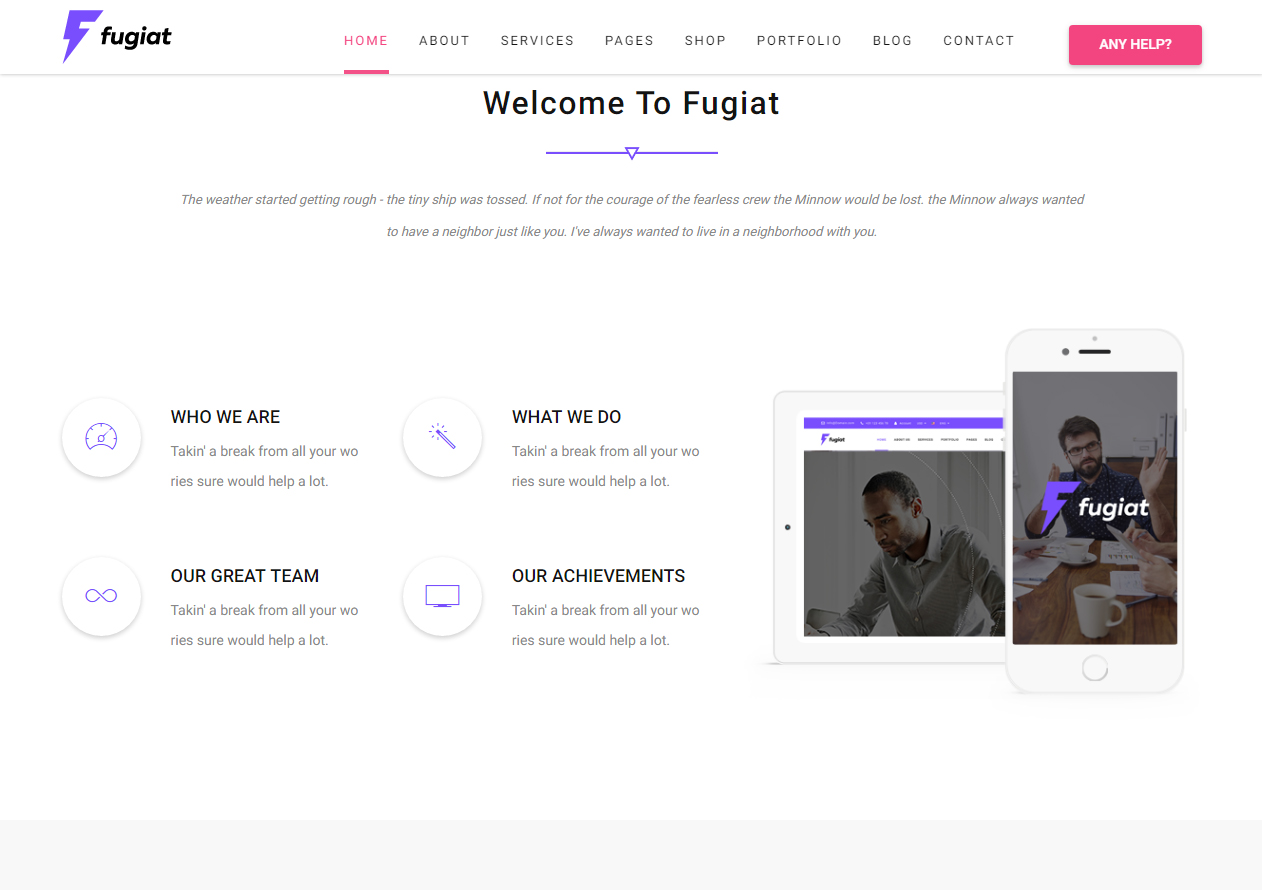Click the triangle divider under the welcome heading

[x=632, y=153]
